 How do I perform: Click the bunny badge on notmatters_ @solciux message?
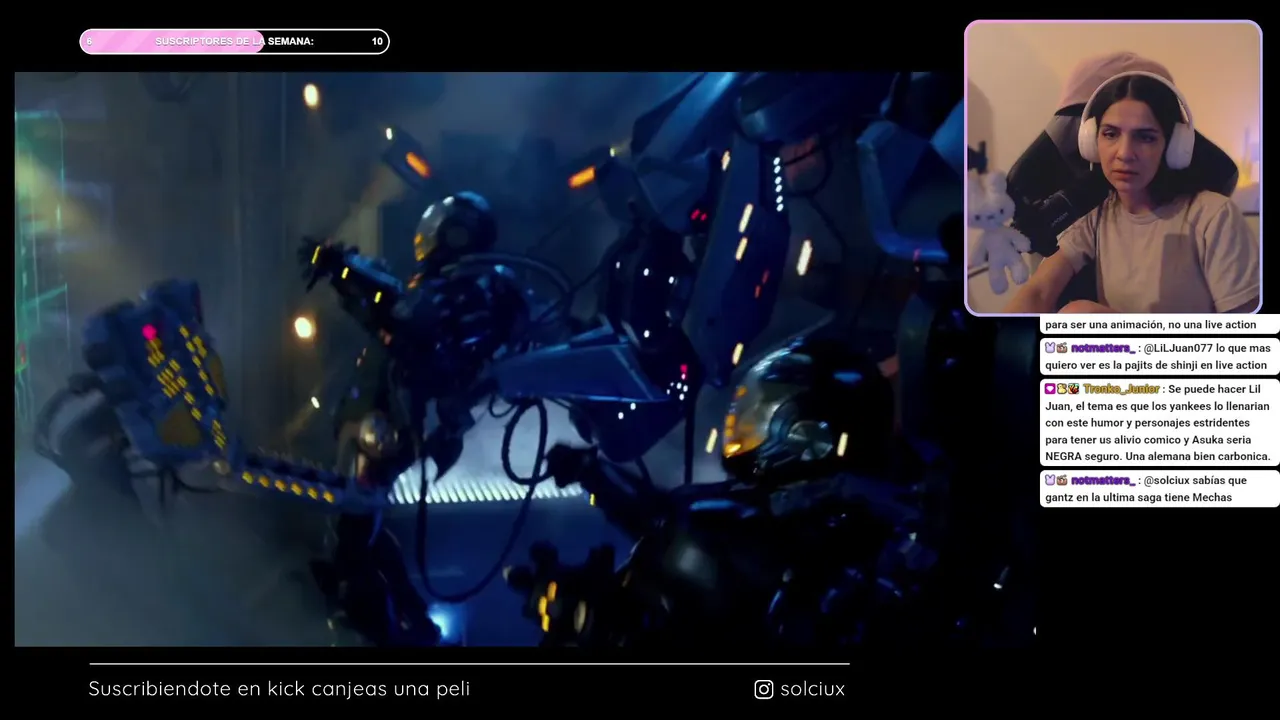click(x=1050, y=480)
